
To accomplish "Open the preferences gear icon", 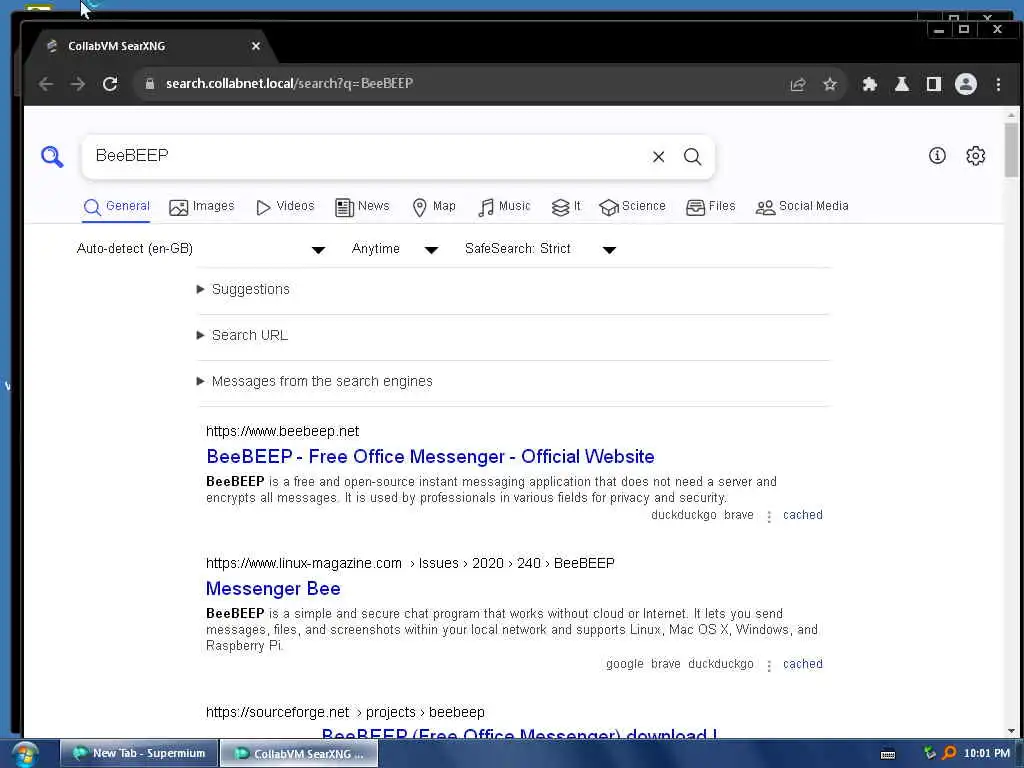I will pos(975,155).
